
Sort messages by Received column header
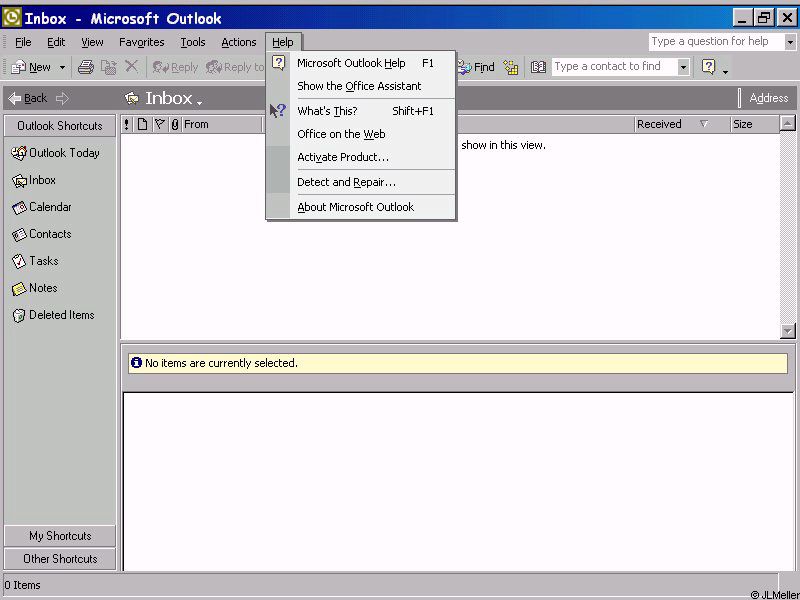pyautogui.click(x=660, y=124)
